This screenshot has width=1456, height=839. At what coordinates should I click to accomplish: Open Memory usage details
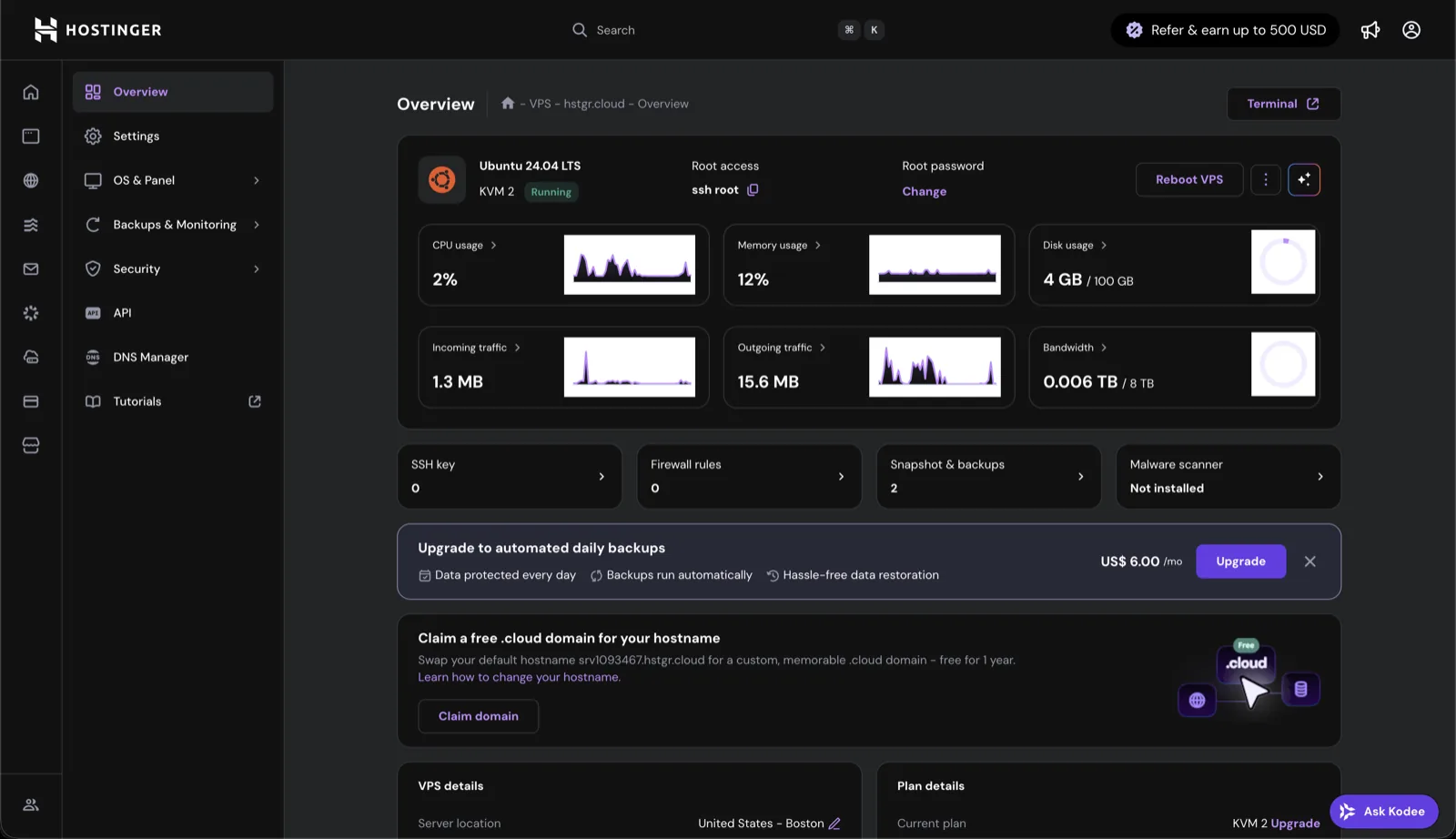point(779,245)
